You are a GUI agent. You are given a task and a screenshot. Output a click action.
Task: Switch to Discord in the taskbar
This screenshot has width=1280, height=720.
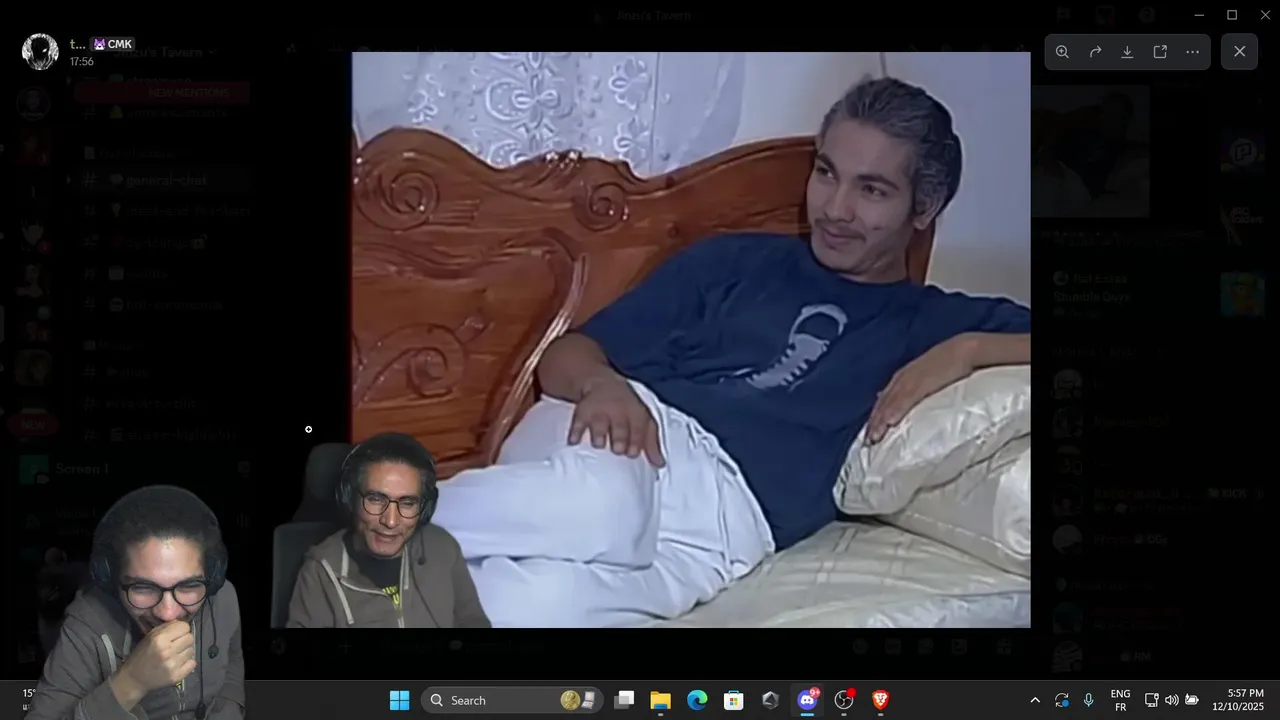point(807,700)
